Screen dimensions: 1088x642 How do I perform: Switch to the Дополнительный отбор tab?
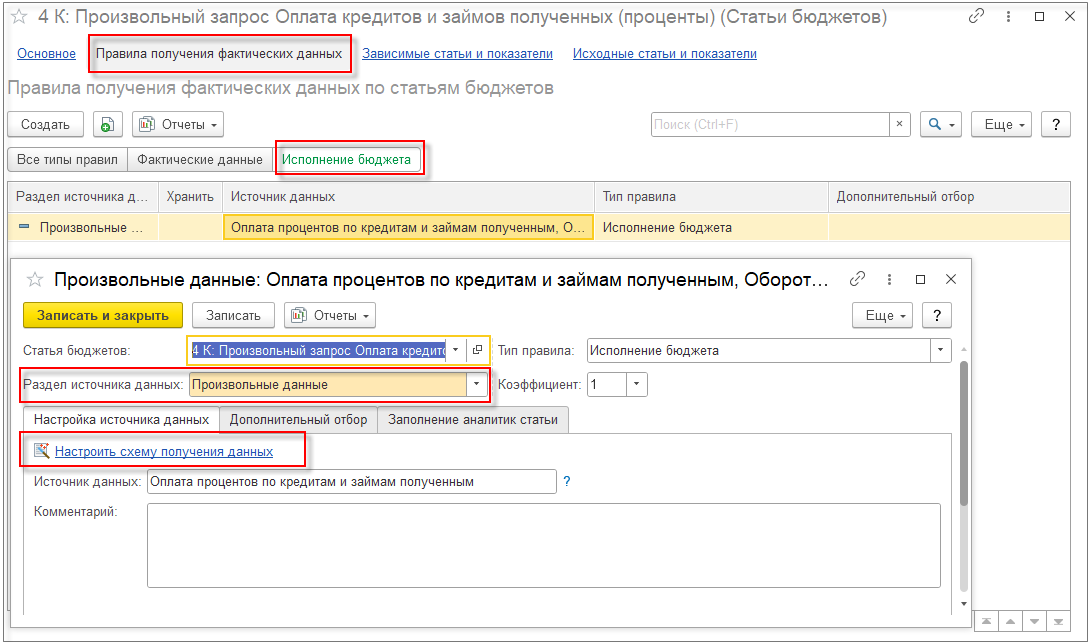tap(298, 420)
